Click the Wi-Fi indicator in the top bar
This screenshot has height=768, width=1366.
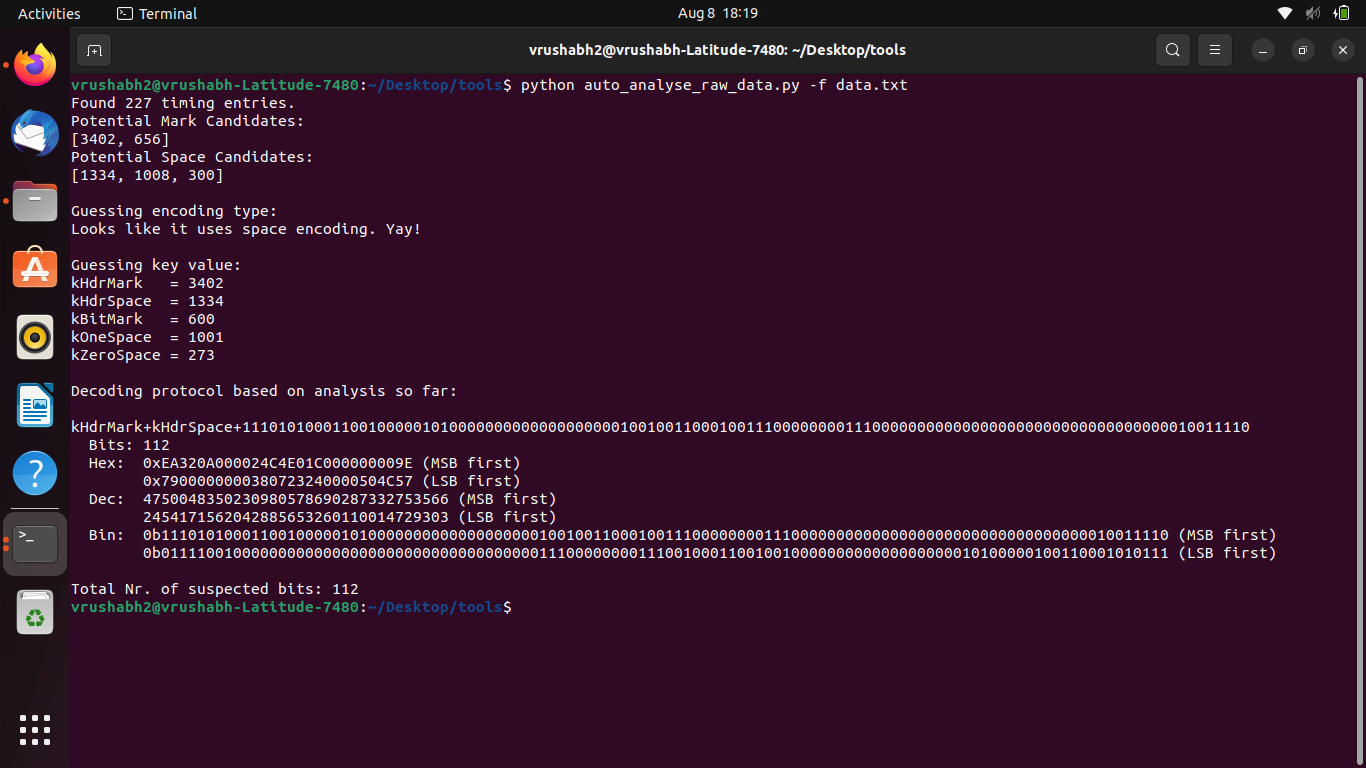1285,13
